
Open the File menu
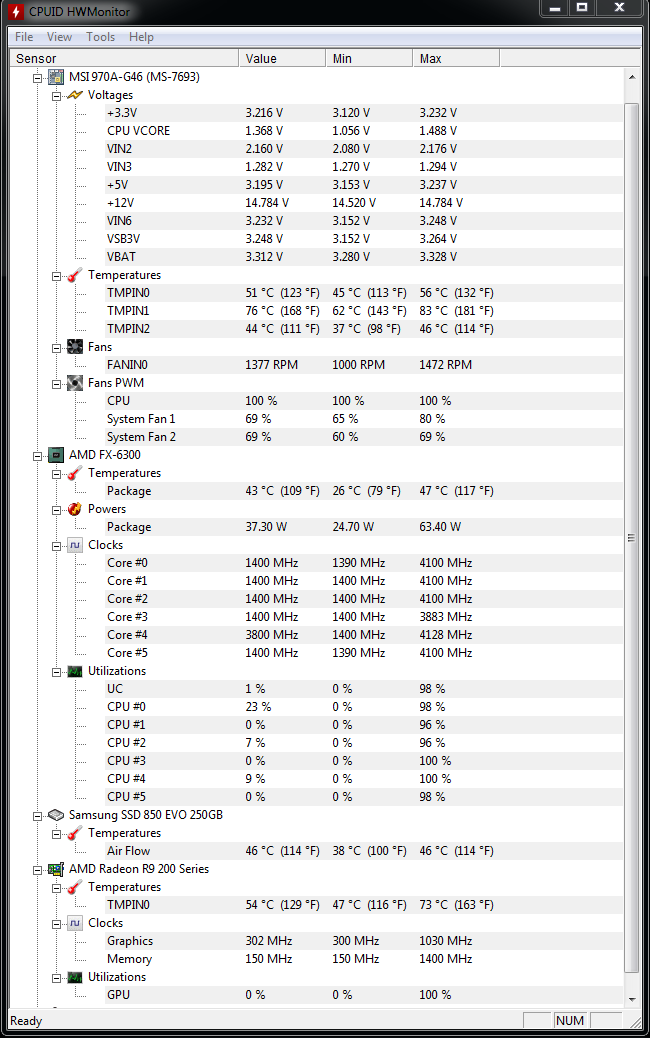click(24, 37)
